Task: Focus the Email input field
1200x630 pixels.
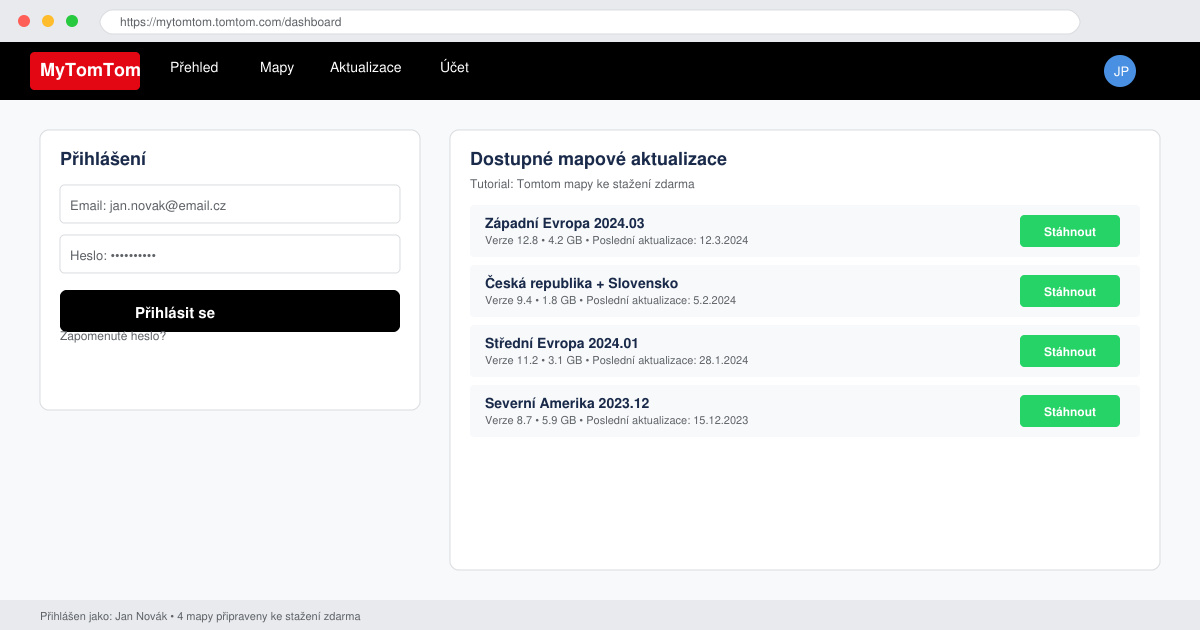Action: [x=230, y=204]
